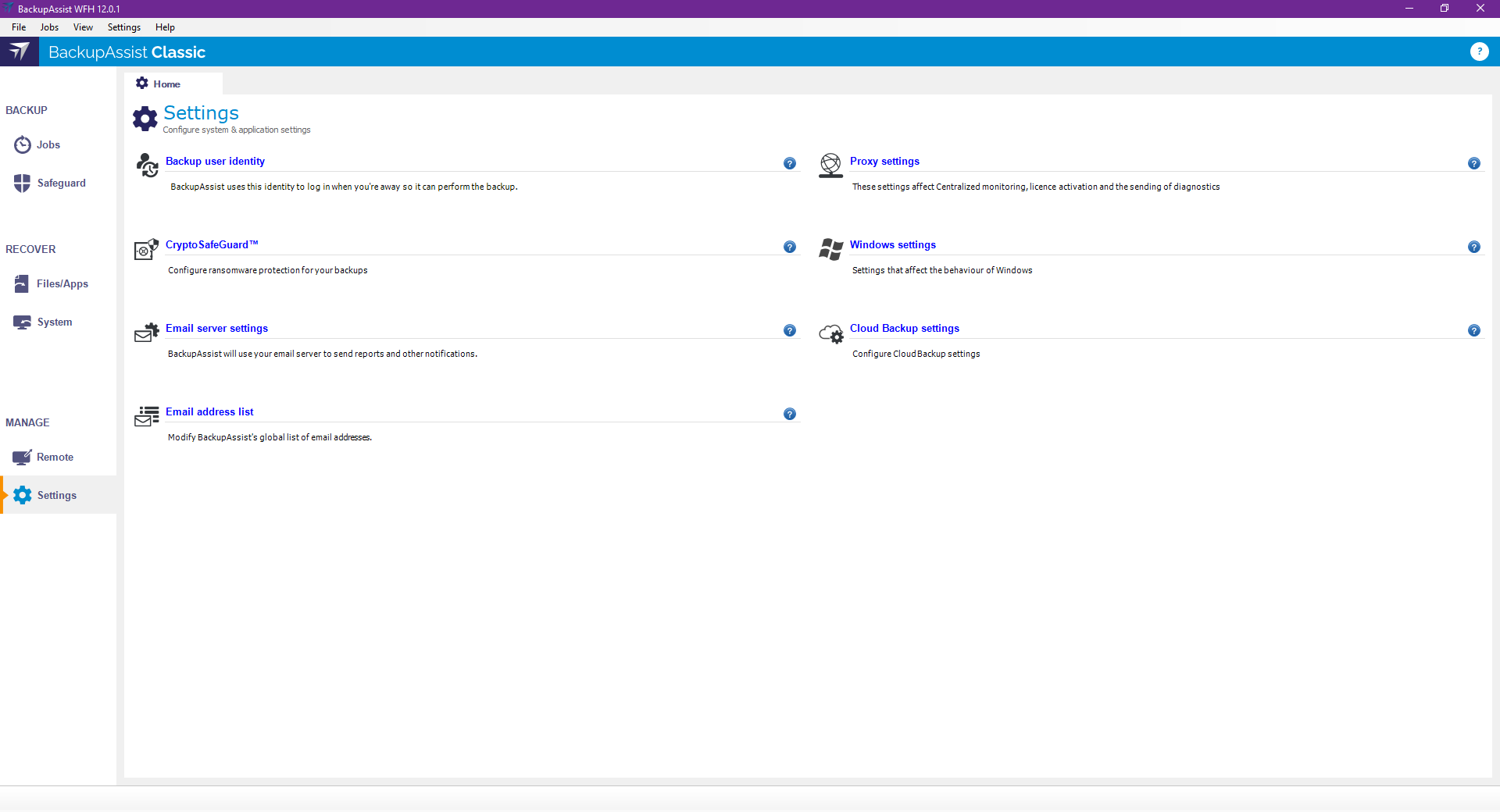Open CryptoSafeGuard™ configuration link
The width and height of the screenshot is (1500, 812).
pos(212,244)
